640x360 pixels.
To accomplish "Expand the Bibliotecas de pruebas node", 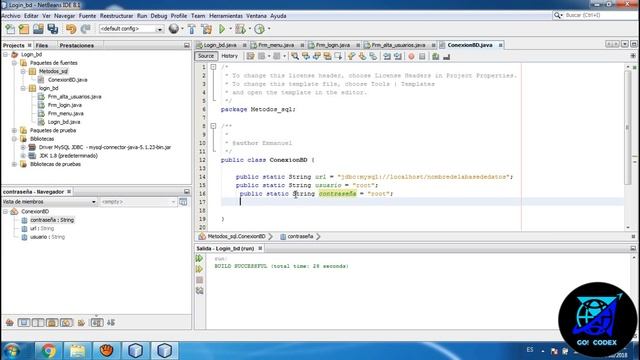I will (x=14, y=164).
